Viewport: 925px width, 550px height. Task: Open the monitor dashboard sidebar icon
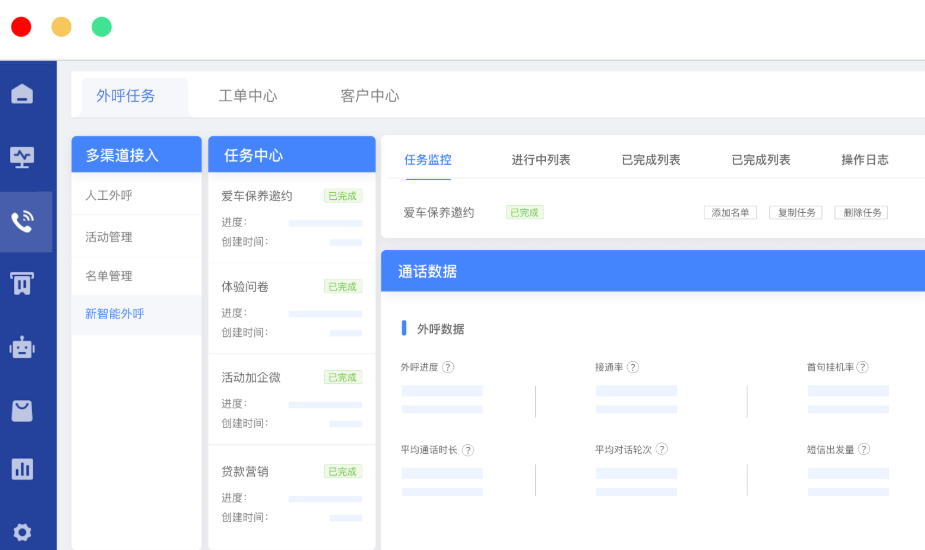(x=22, y=157)
